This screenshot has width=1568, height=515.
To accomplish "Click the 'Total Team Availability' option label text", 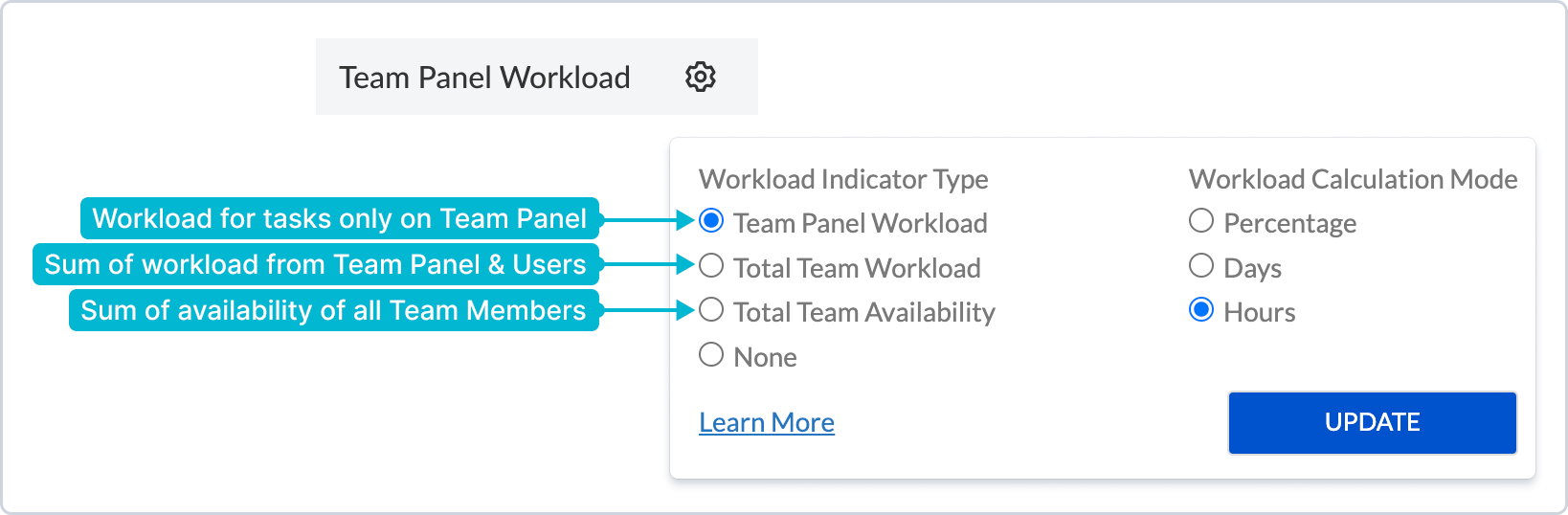I will click(864, 312).
